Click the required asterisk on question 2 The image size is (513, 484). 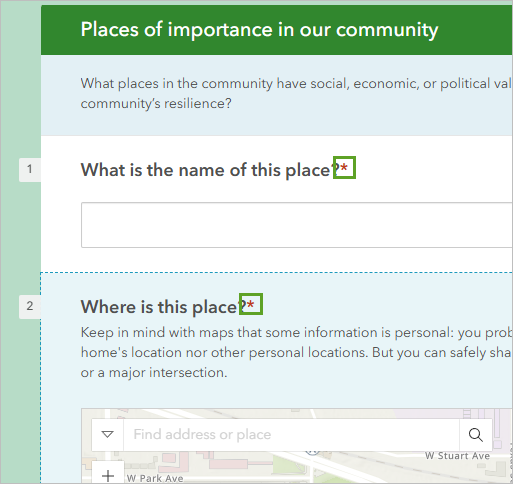(x=251, y=304)
